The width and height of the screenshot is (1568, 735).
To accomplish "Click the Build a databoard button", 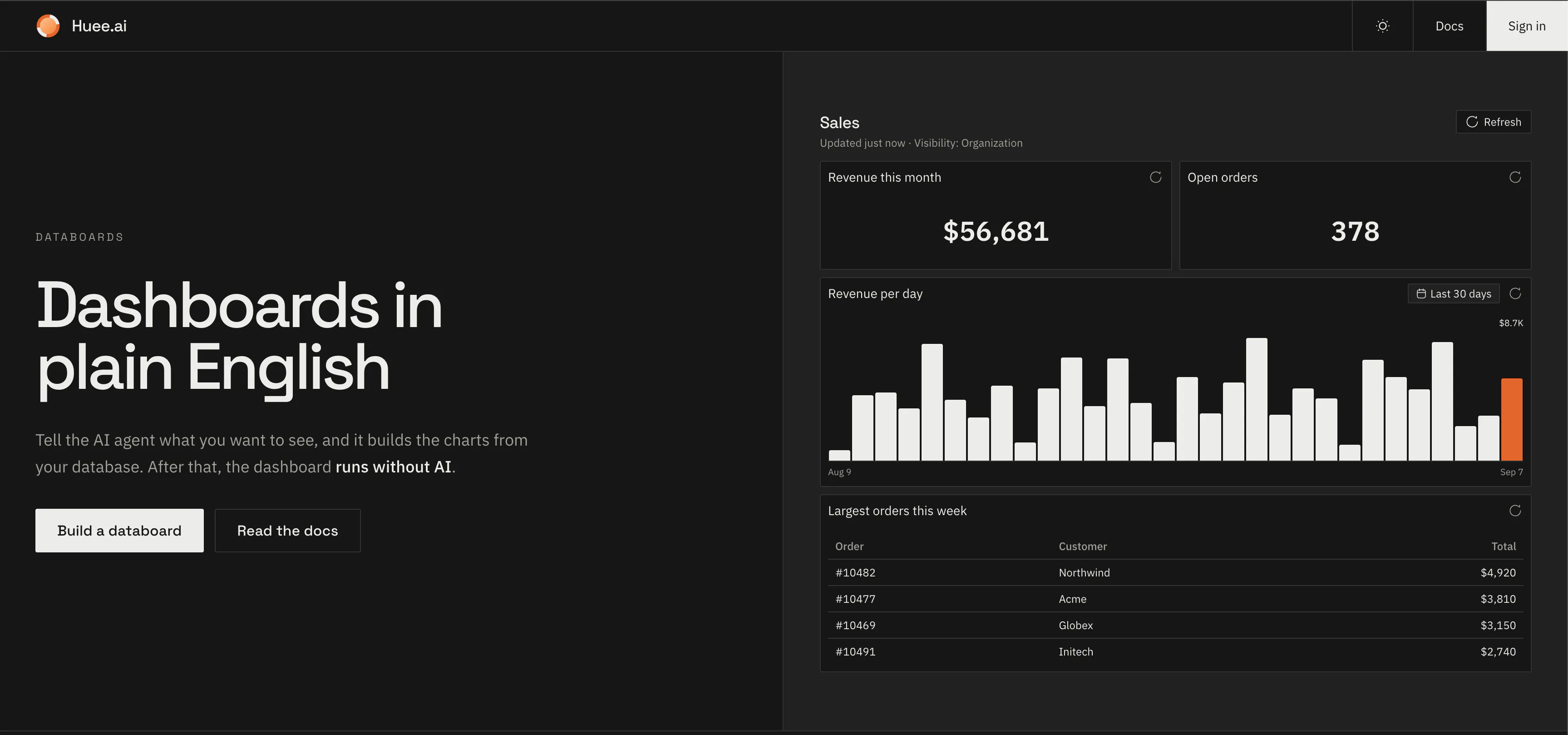I will pyautogui.click(x=119, y=531).
